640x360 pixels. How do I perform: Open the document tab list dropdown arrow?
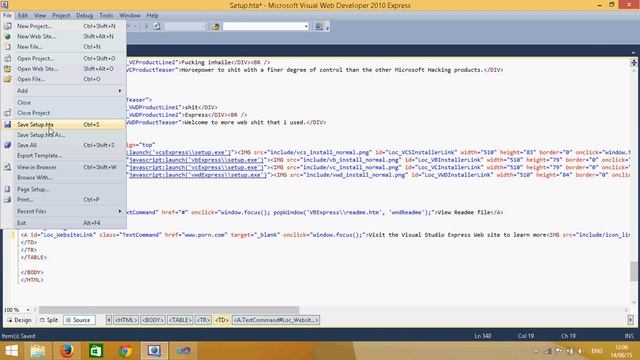(633, 52)
